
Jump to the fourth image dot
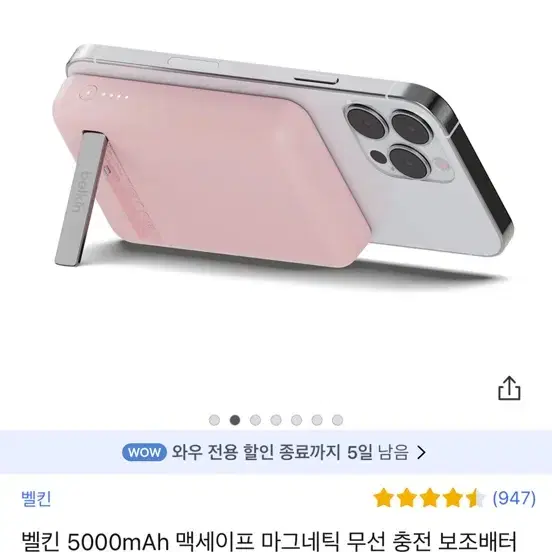tap(276, 420)
